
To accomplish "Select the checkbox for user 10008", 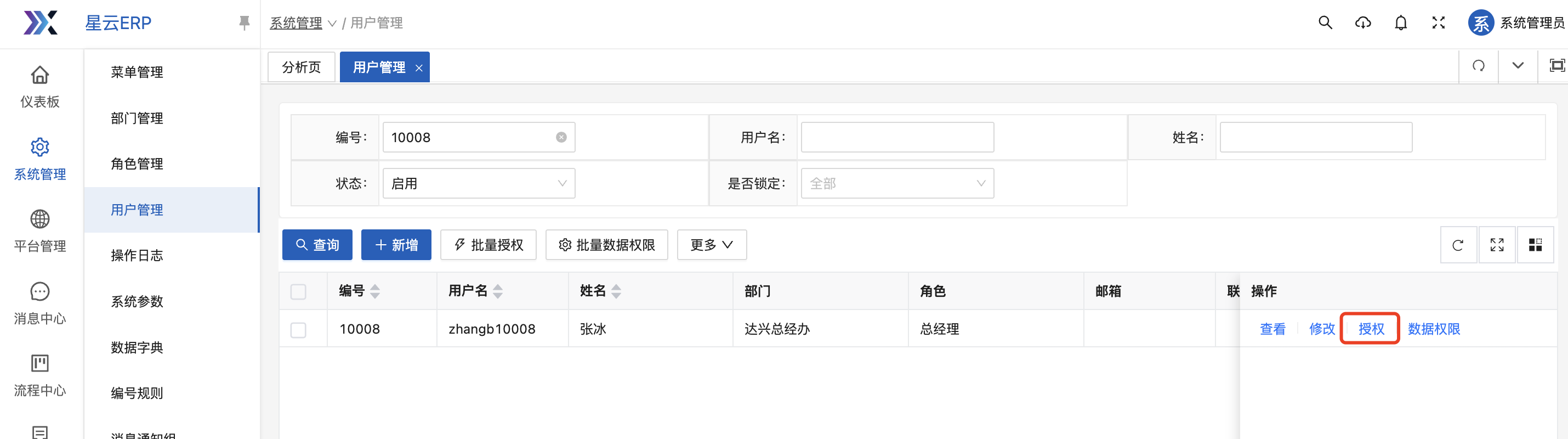I will (x=298, y=329).
